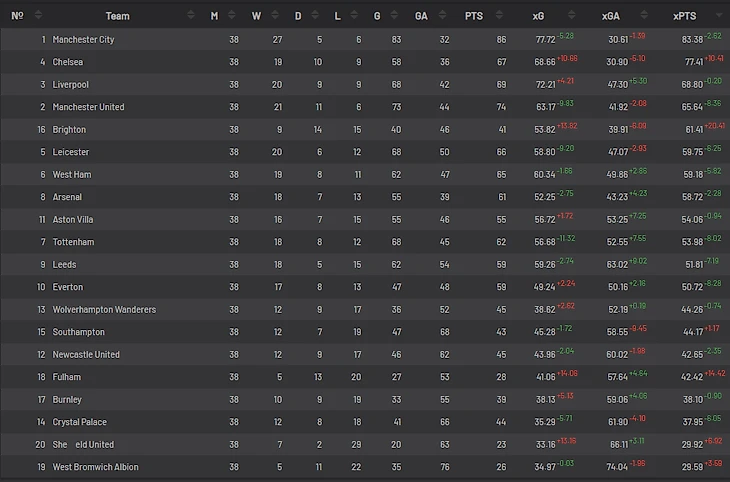The height and width of the screenshot is (482, 730).
Task: Click sort arrows next to GA header
Action: click(444, 15)
